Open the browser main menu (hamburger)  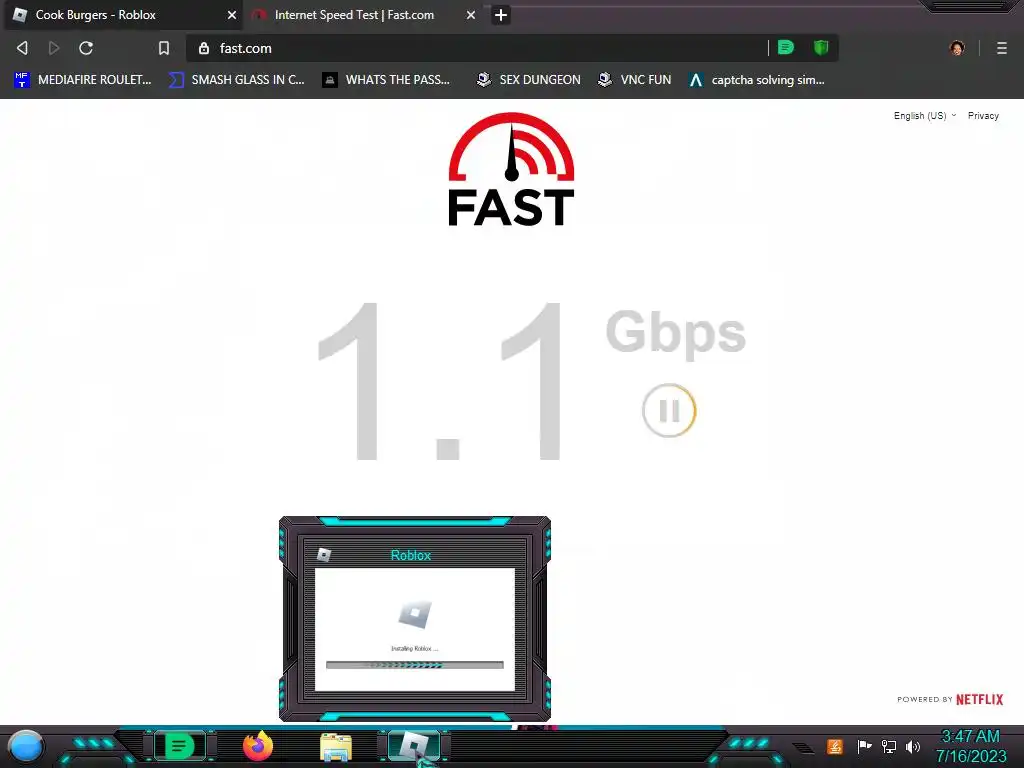pos(1002,48)
